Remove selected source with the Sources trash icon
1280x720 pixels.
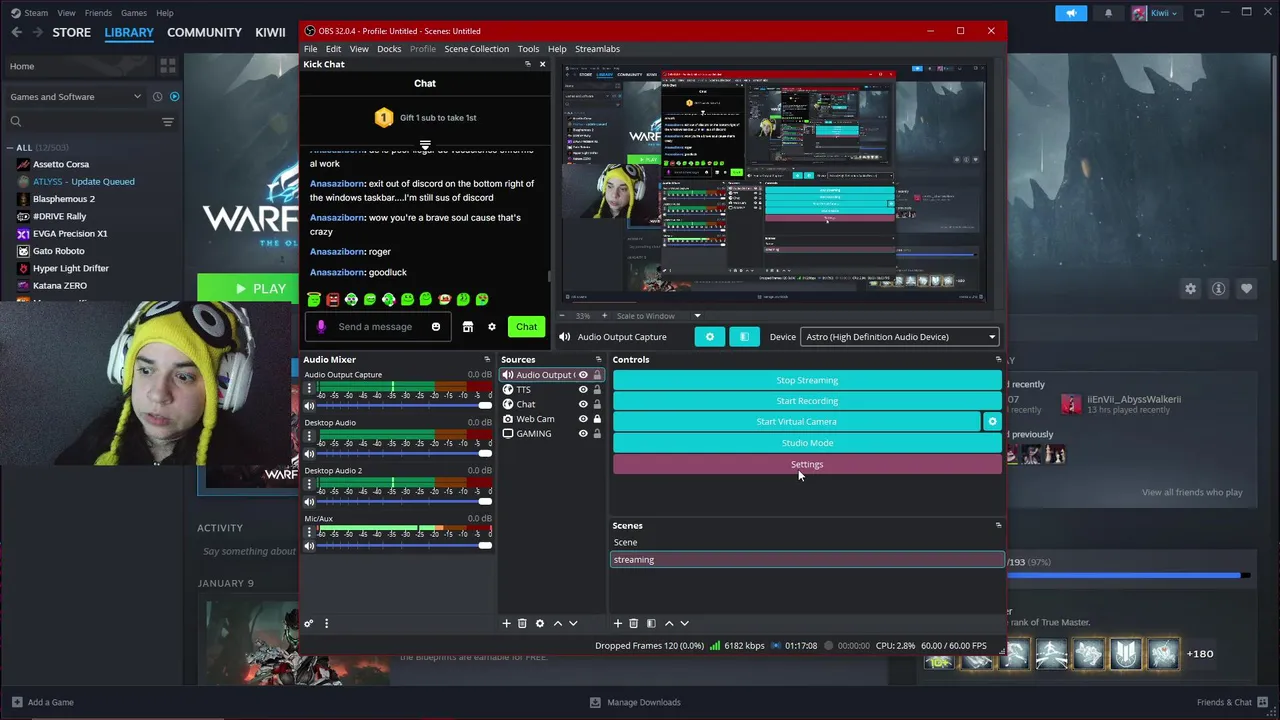coord(522,623)
